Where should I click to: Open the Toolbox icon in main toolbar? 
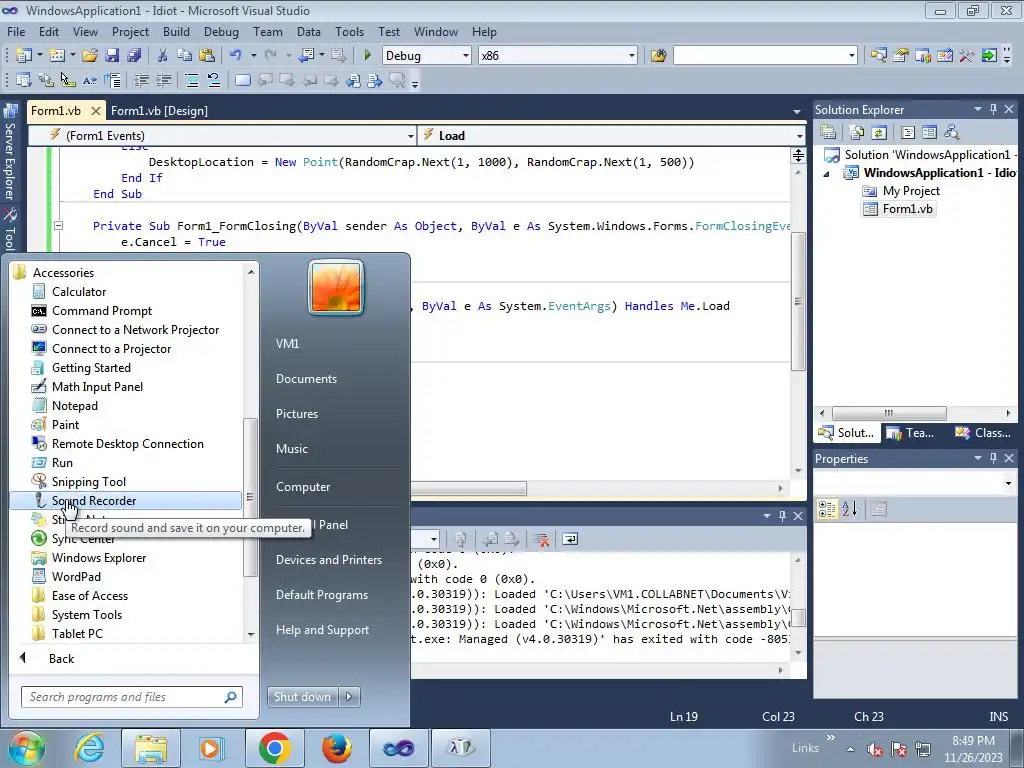967,56
